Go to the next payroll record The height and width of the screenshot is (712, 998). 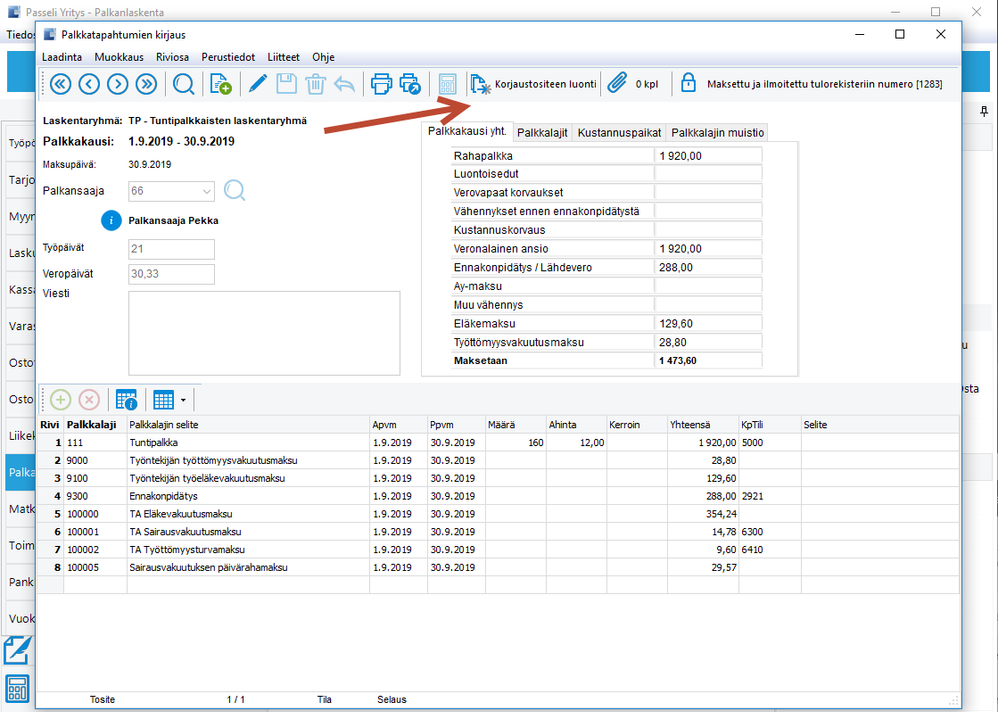pos(118,84)
